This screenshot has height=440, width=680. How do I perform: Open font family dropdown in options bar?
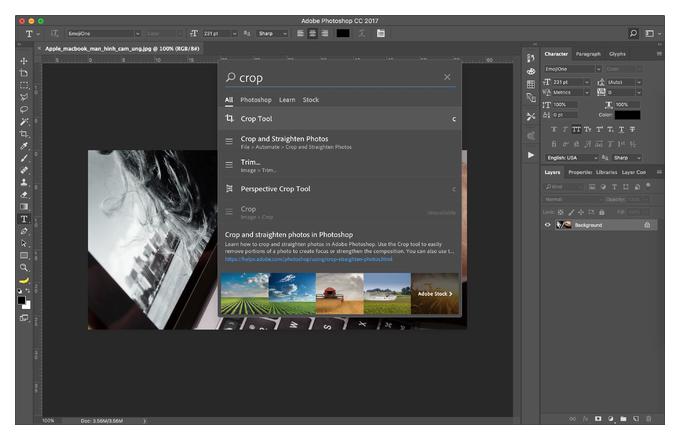tap(104, 33)
